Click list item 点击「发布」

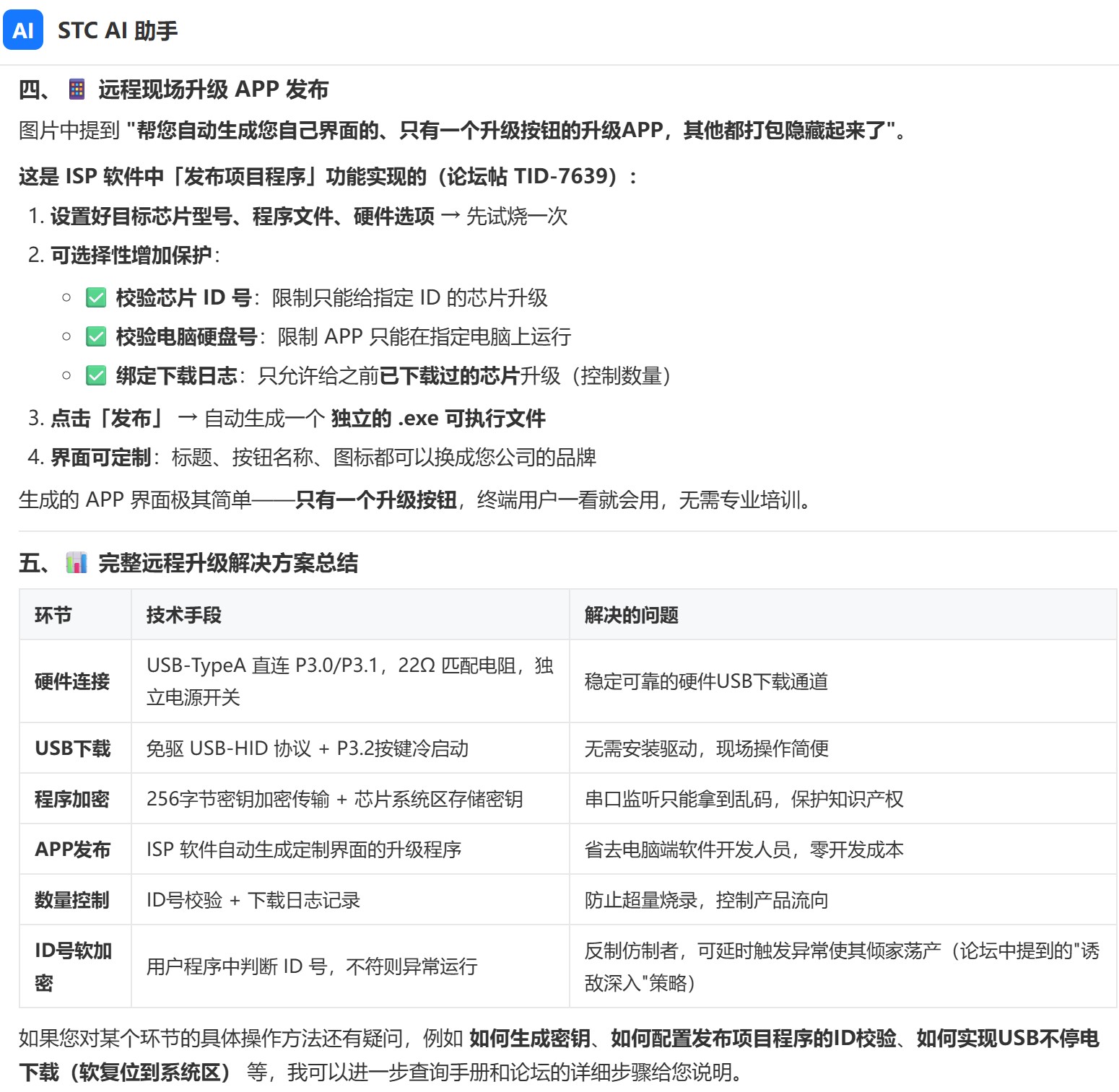click(107, 418)
